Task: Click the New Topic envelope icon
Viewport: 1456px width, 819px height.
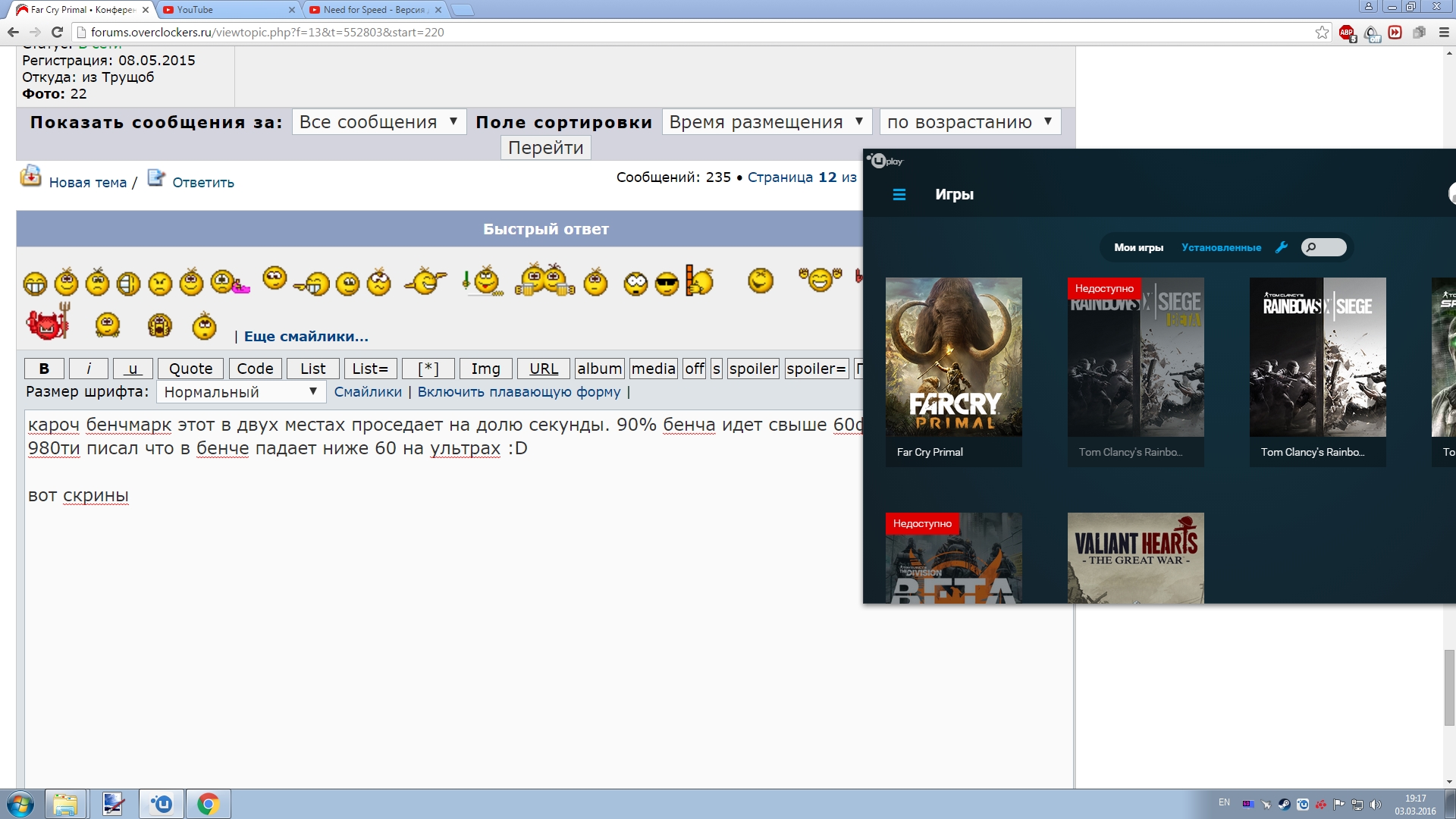Action: point(31,177)
